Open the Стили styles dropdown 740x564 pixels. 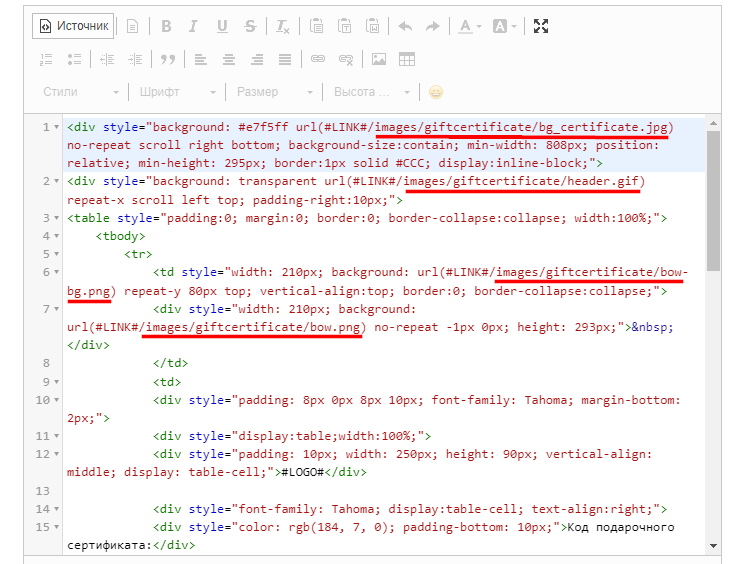pyautogui.click(x=80, y=92)
